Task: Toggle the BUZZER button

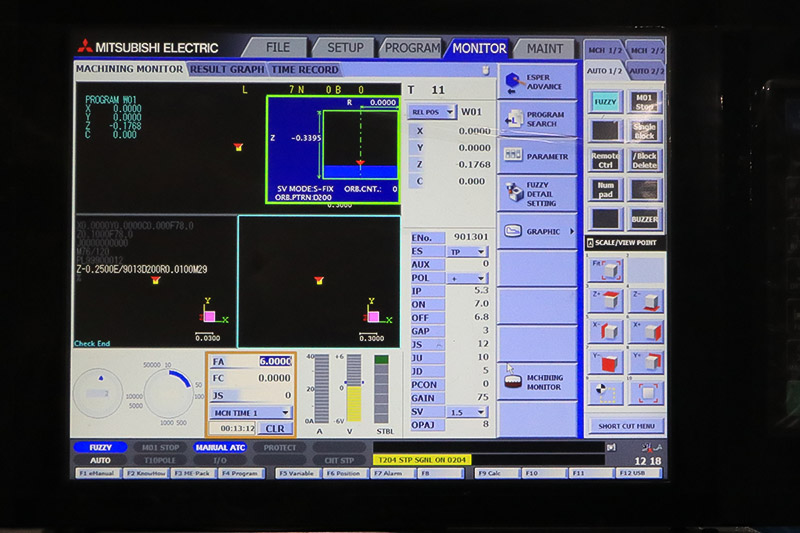Action: (645, 218)
